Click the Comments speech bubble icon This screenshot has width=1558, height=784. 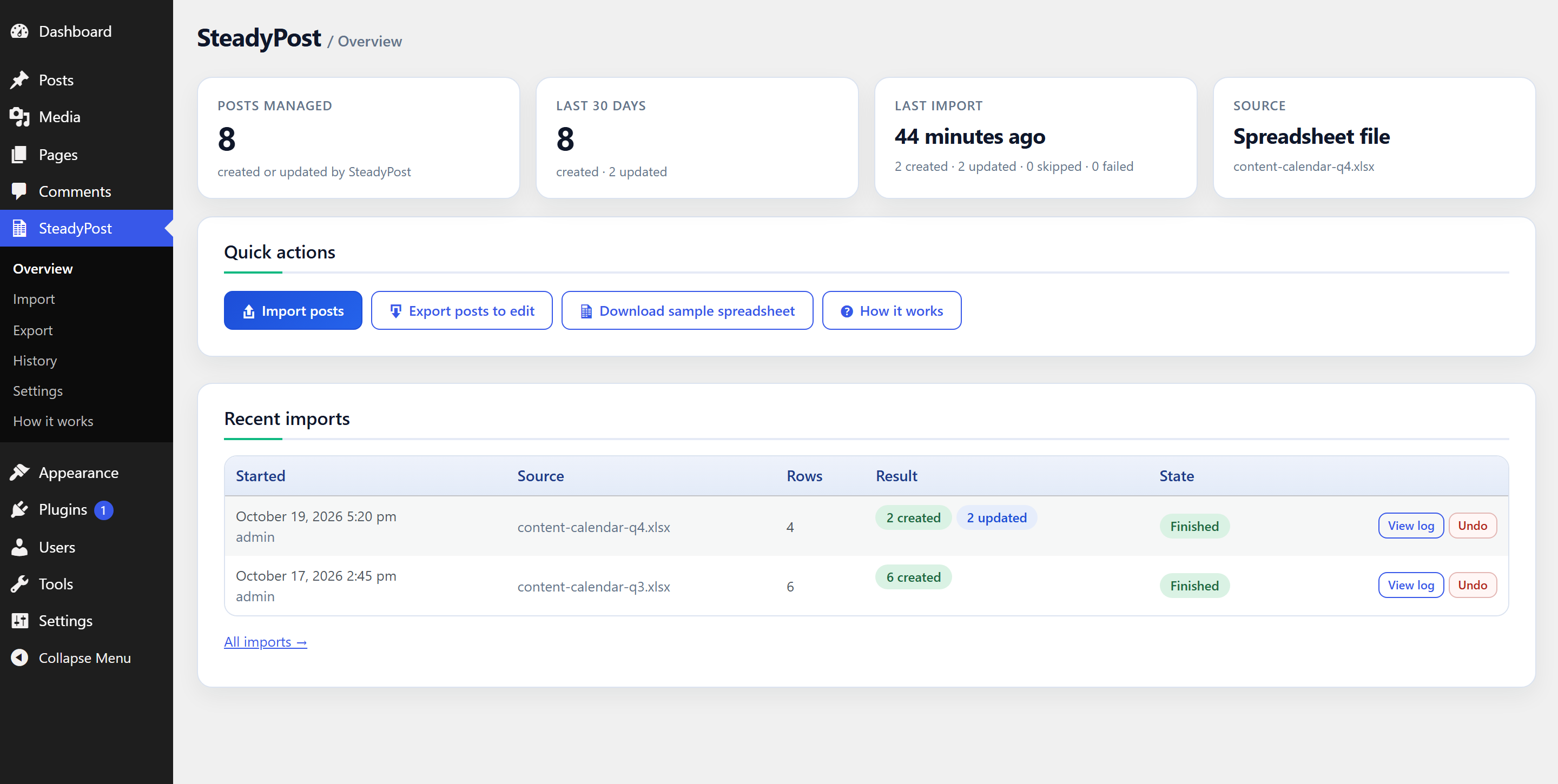click(x=19, y=191)
